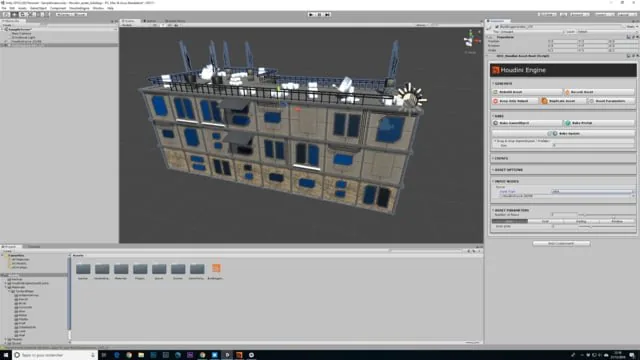Open the File menu
This screenshot has height=360, width=640.
[4, 8]
